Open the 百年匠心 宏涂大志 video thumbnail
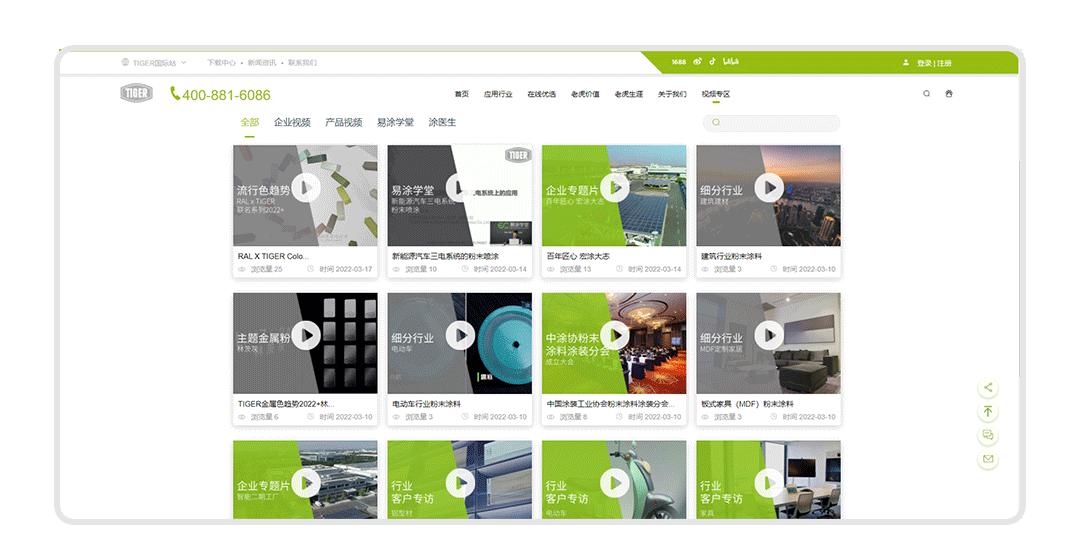Image resolution: width=1080 pixels, height=559 pixels. 614,187
